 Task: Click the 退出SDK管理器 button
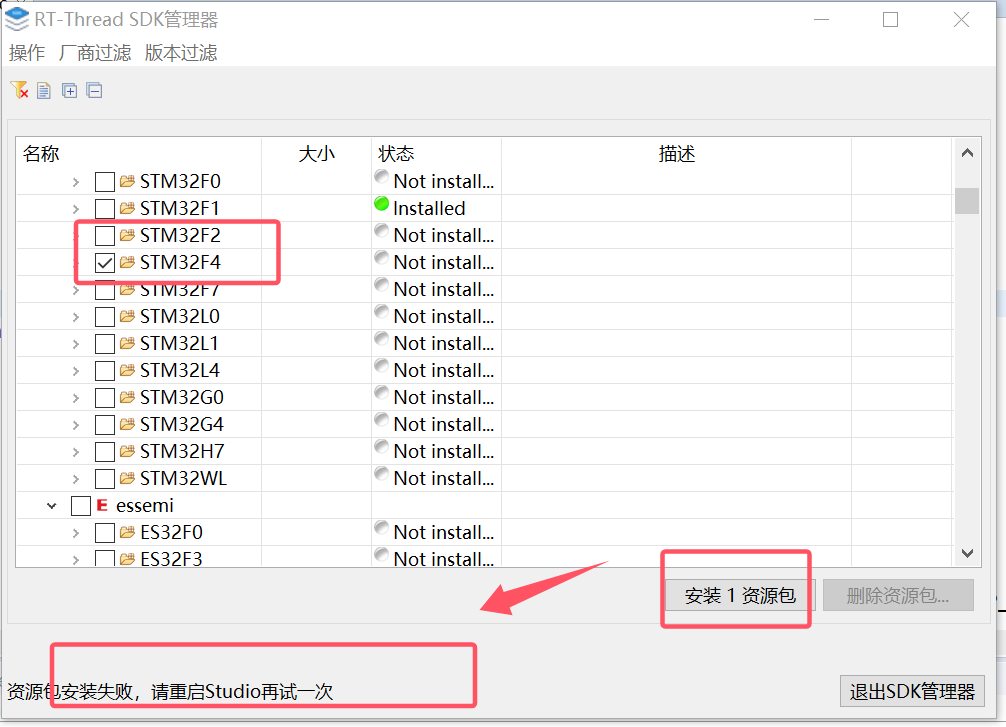tap(912, 691)
